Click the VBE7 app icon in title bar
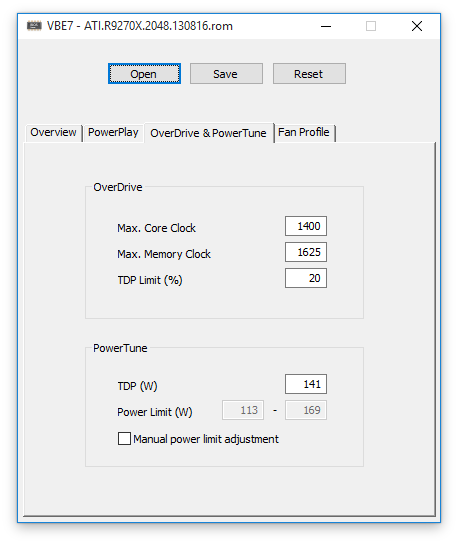Screen dimensions: 458x544 click(x=34, y=26)
